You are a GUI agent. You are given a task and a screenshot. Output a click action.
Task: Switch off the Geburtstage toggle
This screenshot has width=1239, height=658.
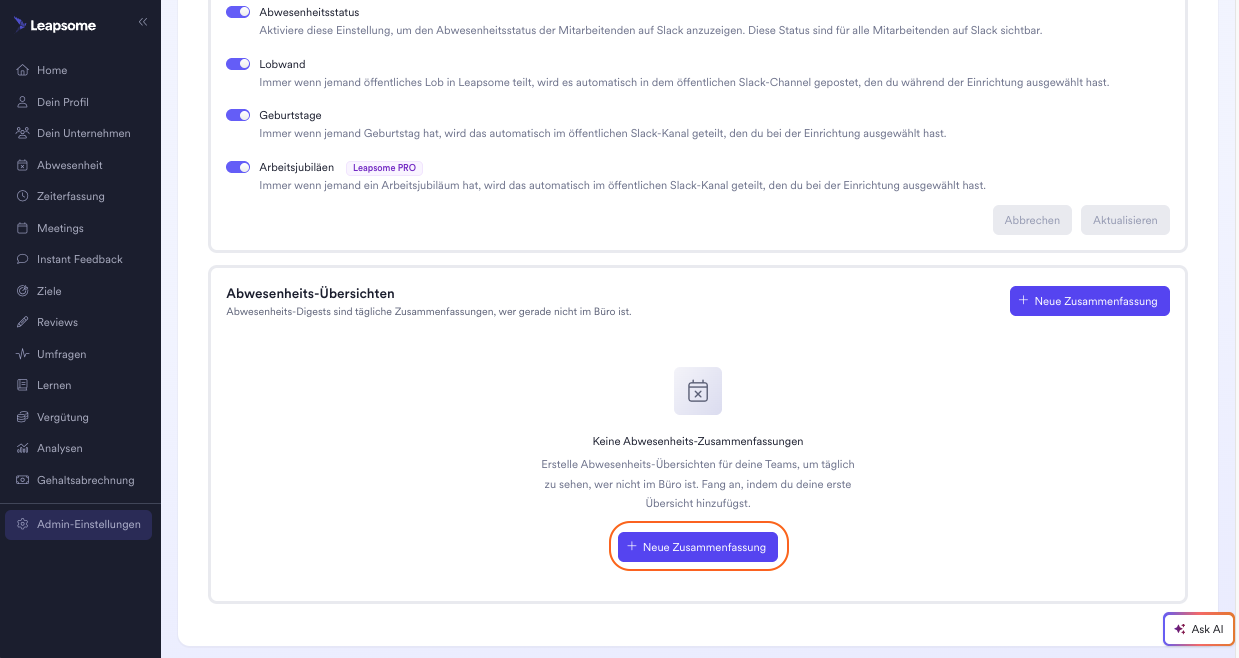pyautogui.click(x=238, y=115)
